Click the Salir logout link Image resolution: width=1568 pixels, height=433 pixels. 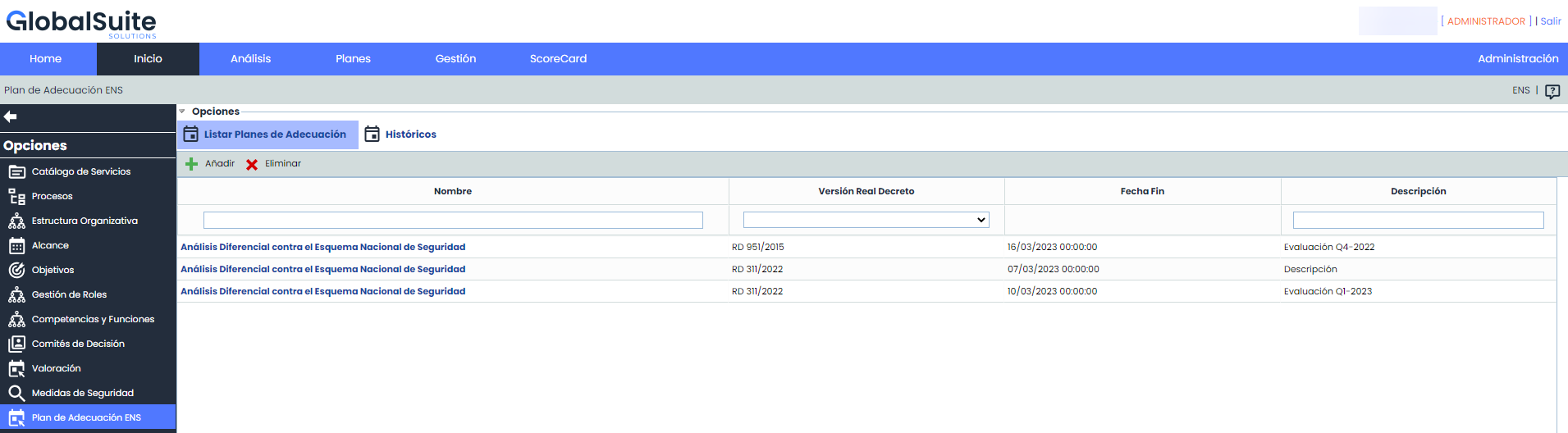(1550, 21)
